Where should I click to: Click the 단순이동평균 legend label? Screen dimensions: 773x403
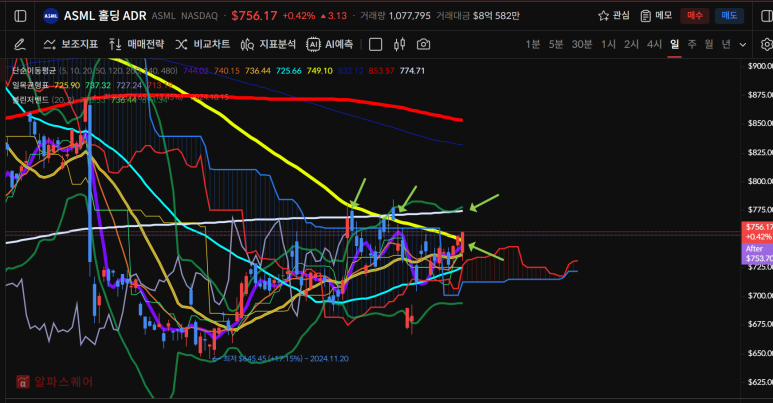(34, 71)
